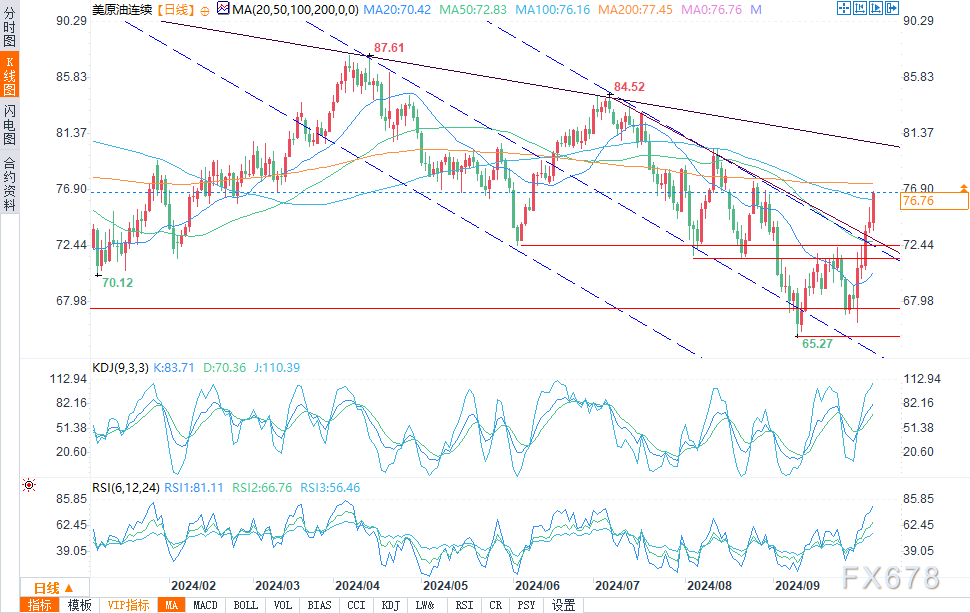Viewport: 970px width, 613px height.
Task: Open the 日线 period dropdown at bottom left
Action: 54,588
